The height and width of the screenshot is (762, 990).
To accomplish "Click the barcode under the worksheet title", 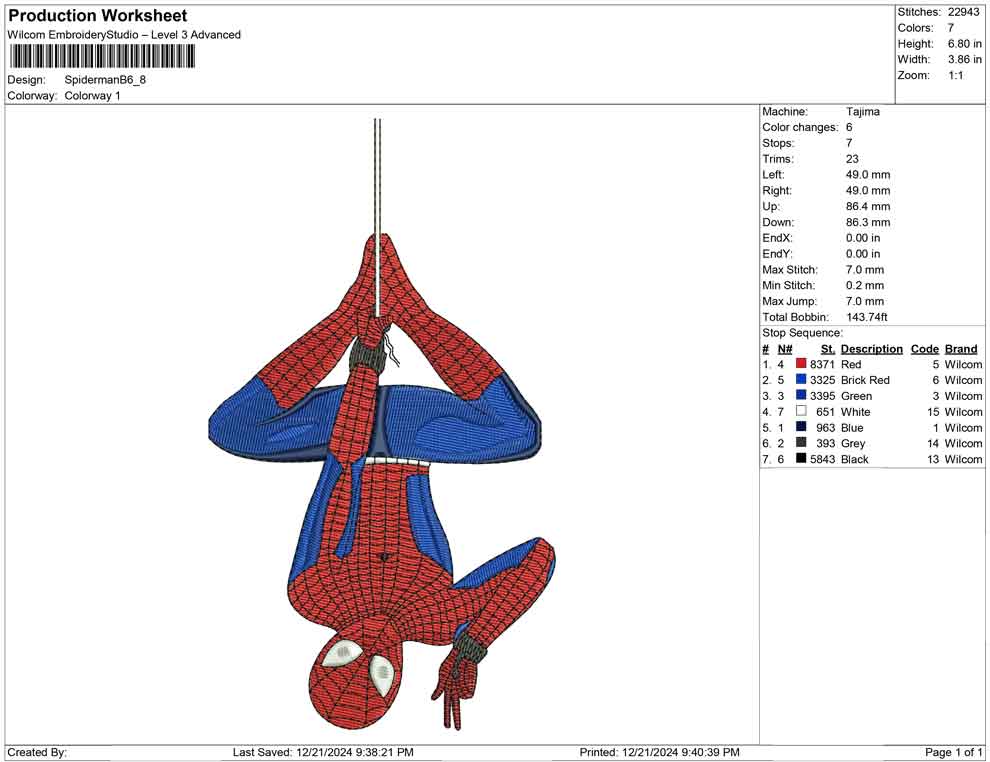I will (101, 57).
